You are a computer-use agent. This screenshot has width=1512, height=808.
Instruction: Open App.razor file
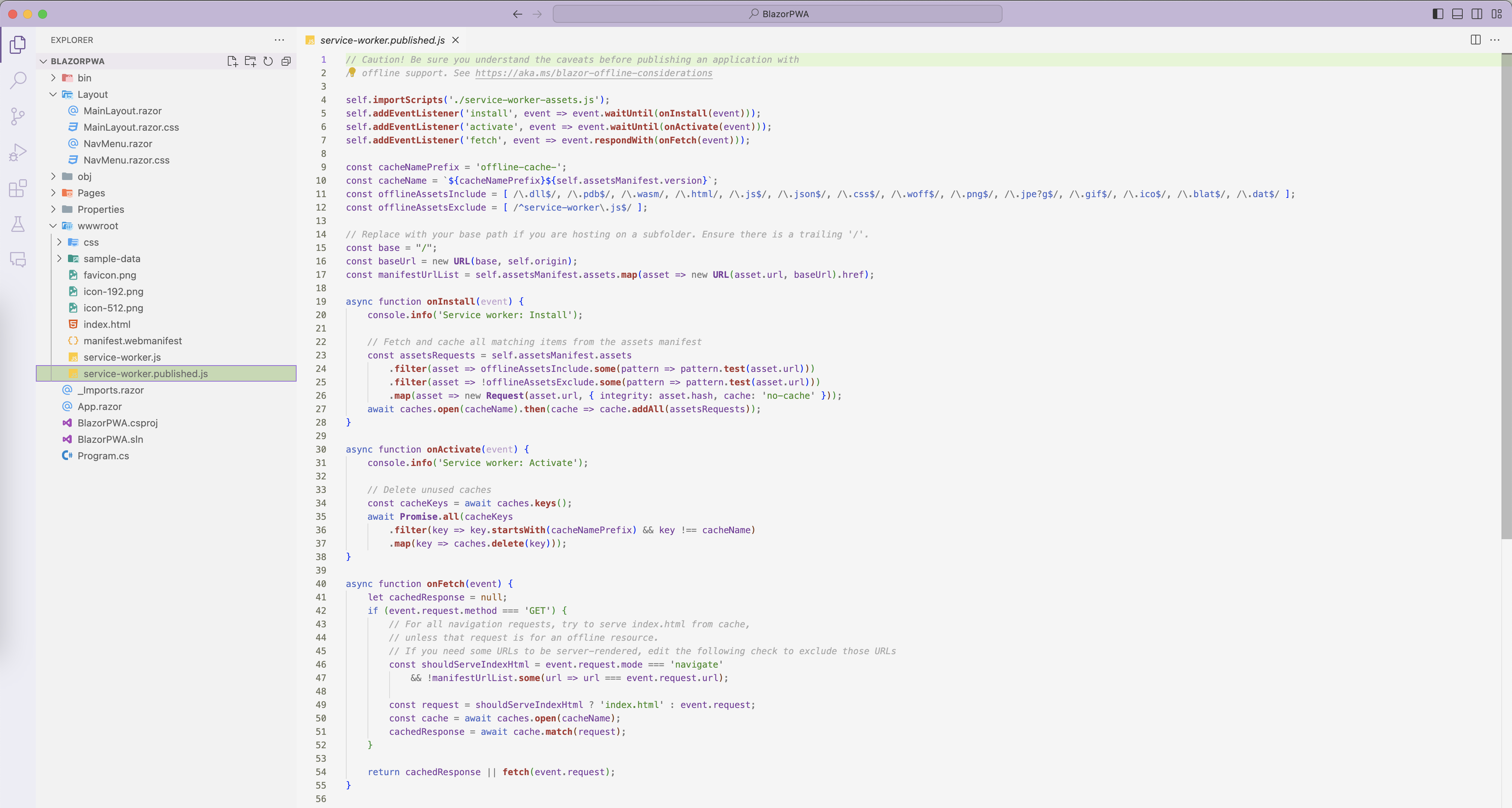pos(166,406)
